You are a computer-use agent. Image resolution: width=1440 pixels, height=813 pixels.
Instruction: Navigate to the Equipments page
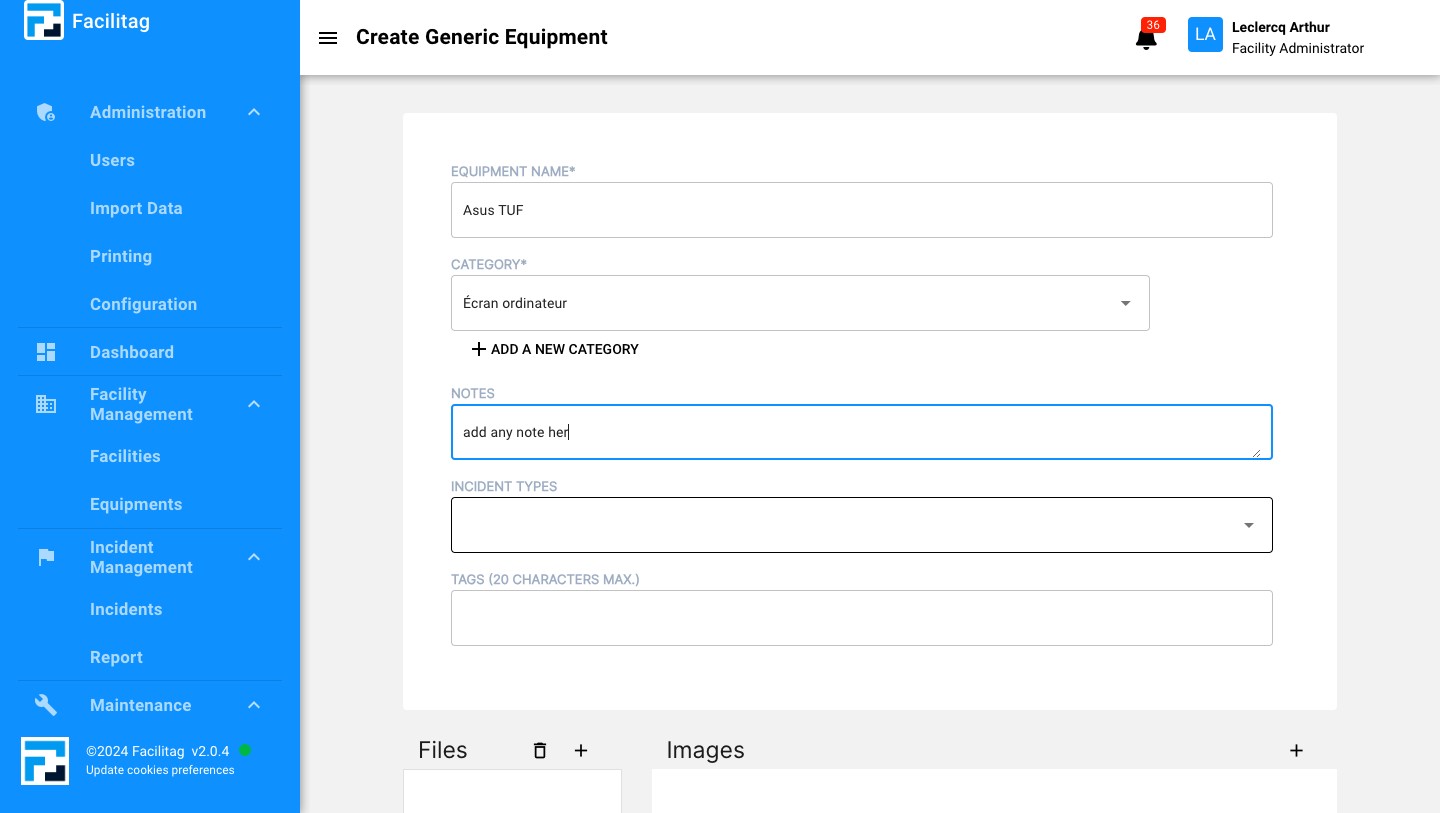click(x=136, y=504)
